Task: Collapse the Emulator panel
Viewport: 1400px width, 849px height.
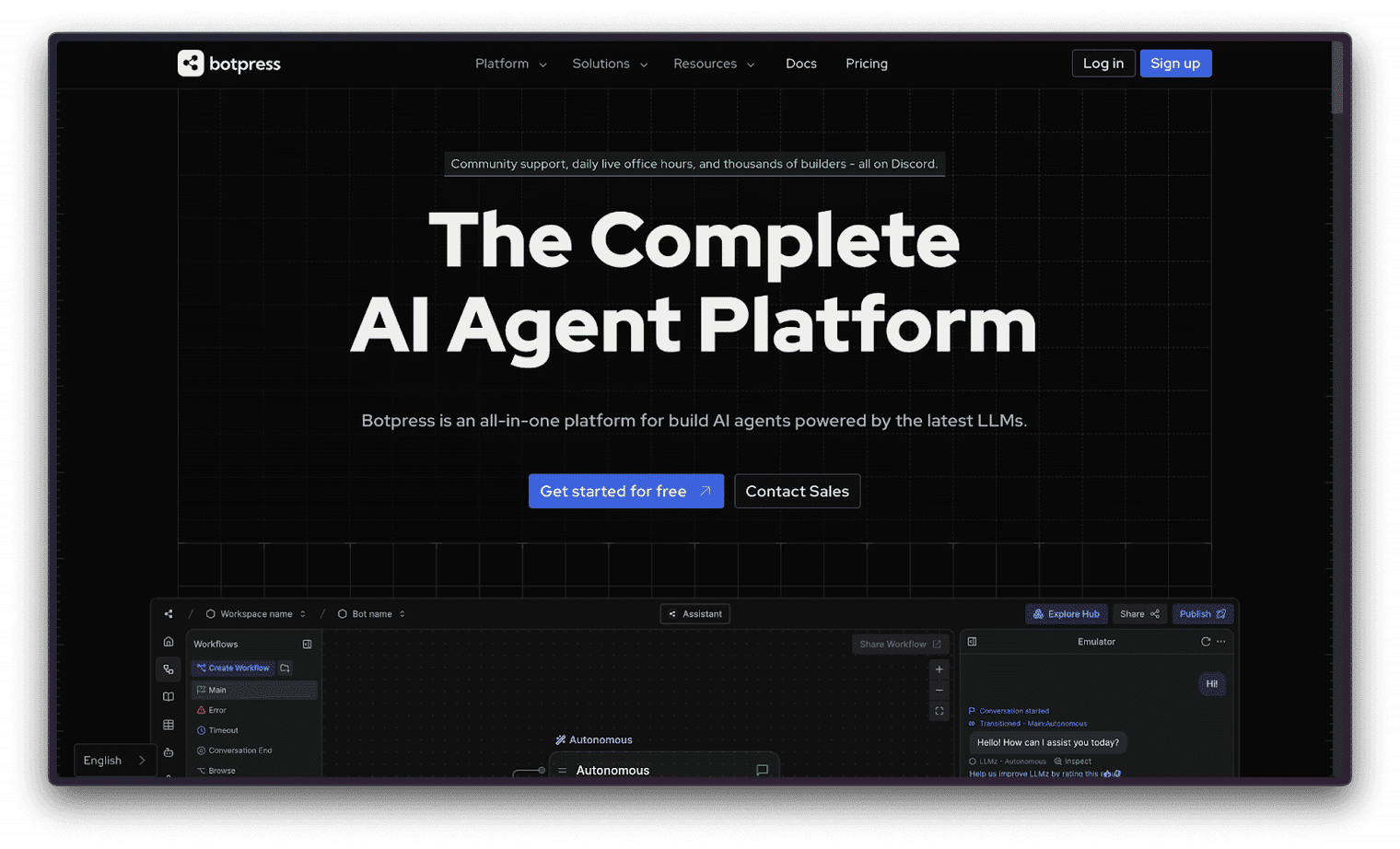Action: [x=972, y=642]
